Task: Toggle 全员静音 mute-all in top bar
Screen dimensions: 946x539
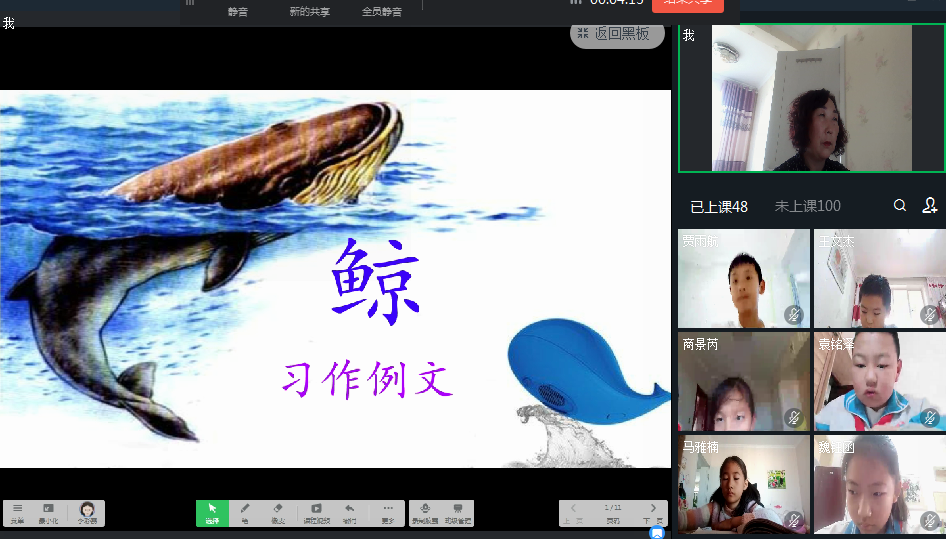Action: pyautogui.click(x=382, y=11)
